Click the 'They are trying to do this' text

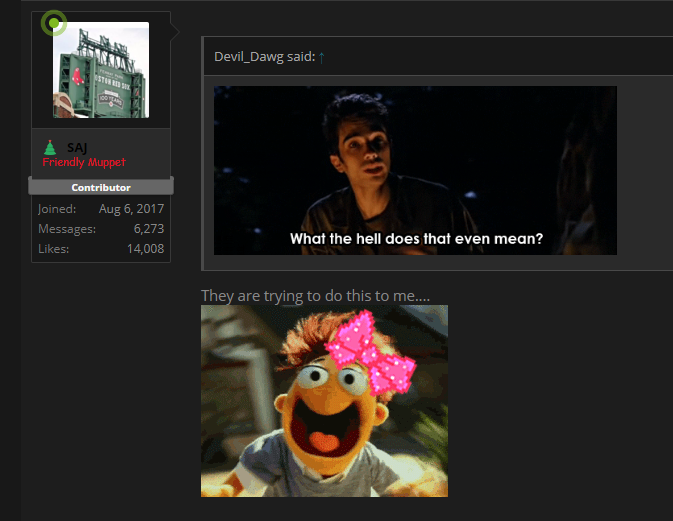coord(315,296)
